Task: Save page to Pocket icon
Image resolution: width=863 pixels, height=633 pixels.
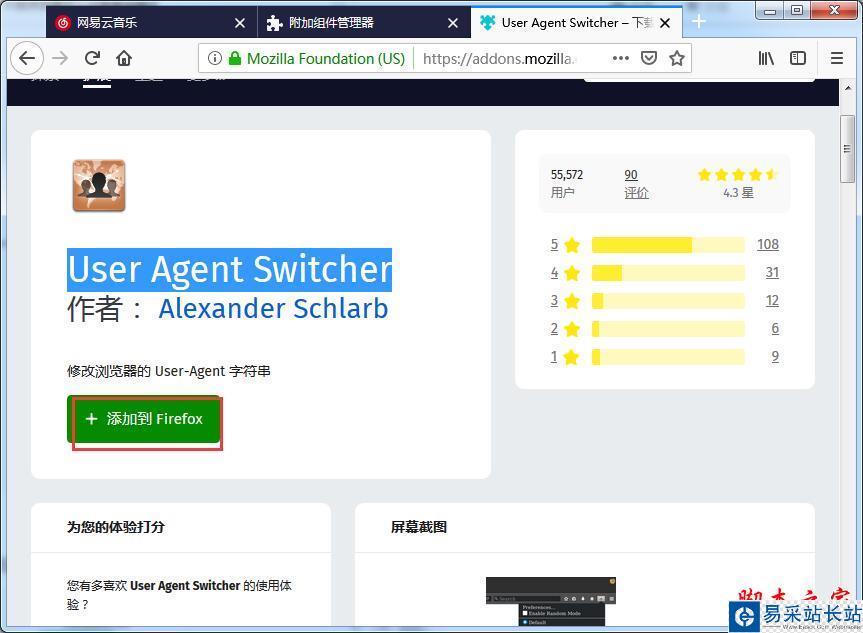Action: click(x=649, y=58)
